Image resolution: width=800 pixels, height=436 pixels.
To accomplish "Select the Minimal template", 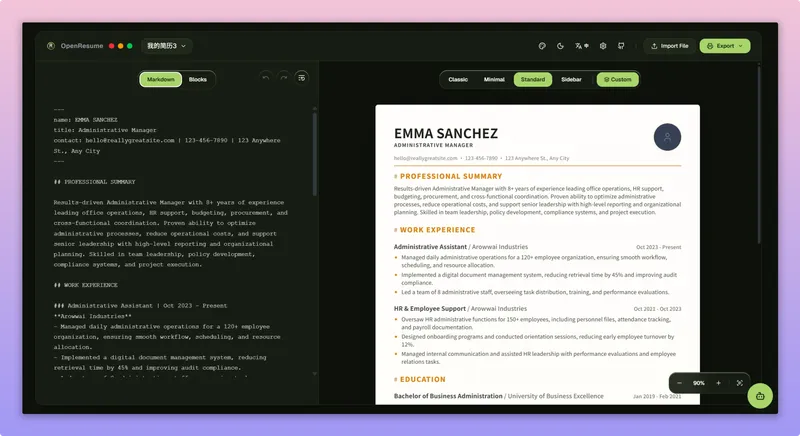I will pyautogui.click(x=494, y=80).
